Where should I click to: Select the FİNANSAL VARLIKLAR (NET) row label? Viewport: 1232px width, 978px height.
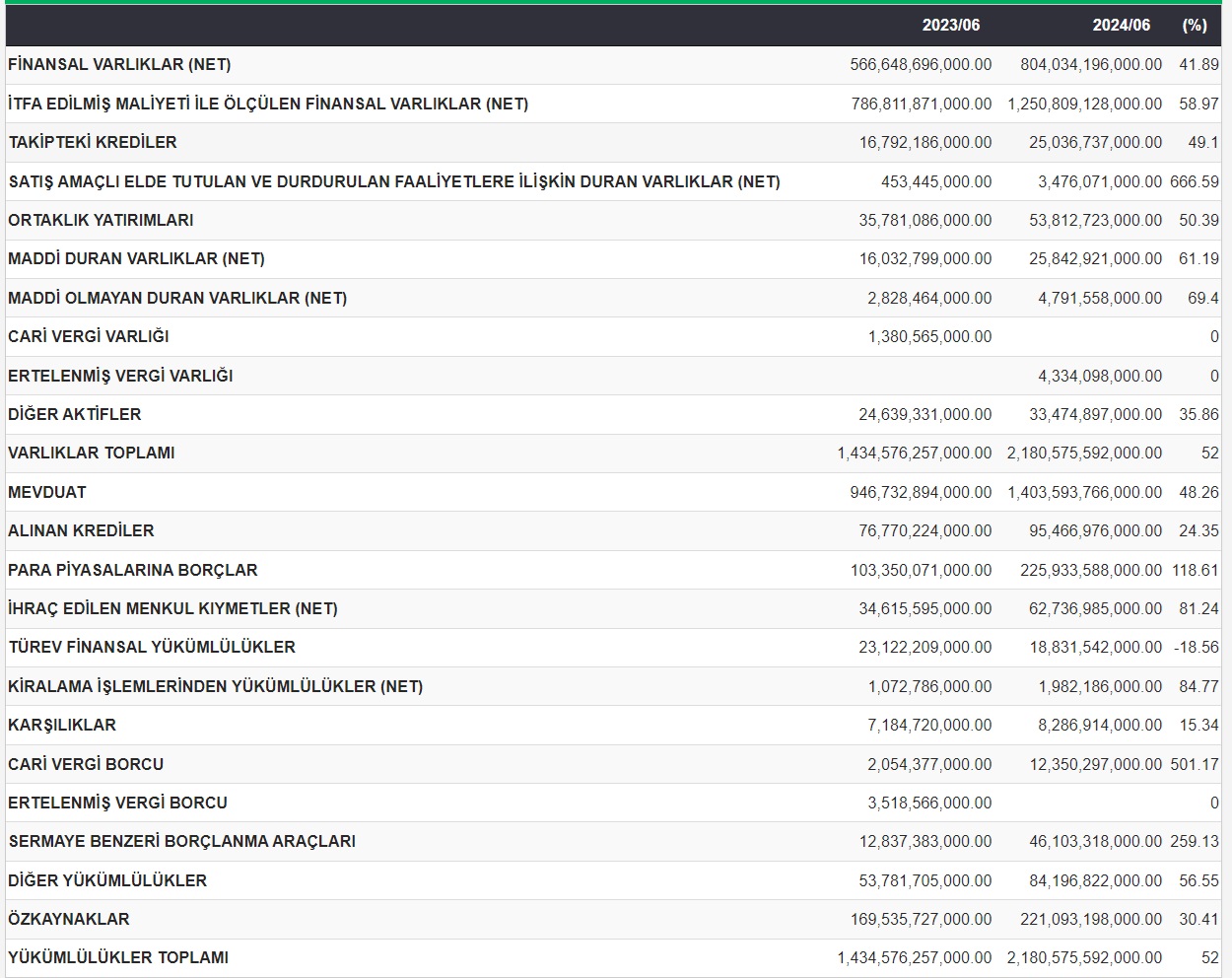[119, 64]
